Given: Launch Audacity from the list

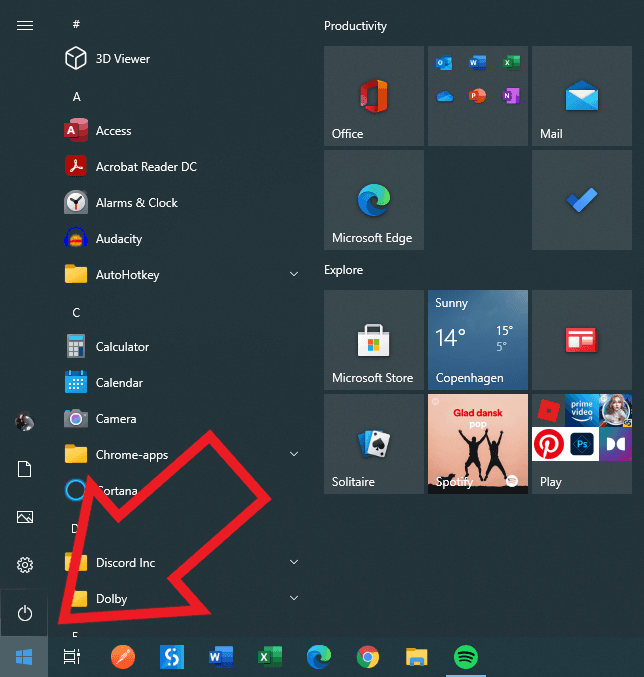Looking at the screenshot, I should point(179,239).
